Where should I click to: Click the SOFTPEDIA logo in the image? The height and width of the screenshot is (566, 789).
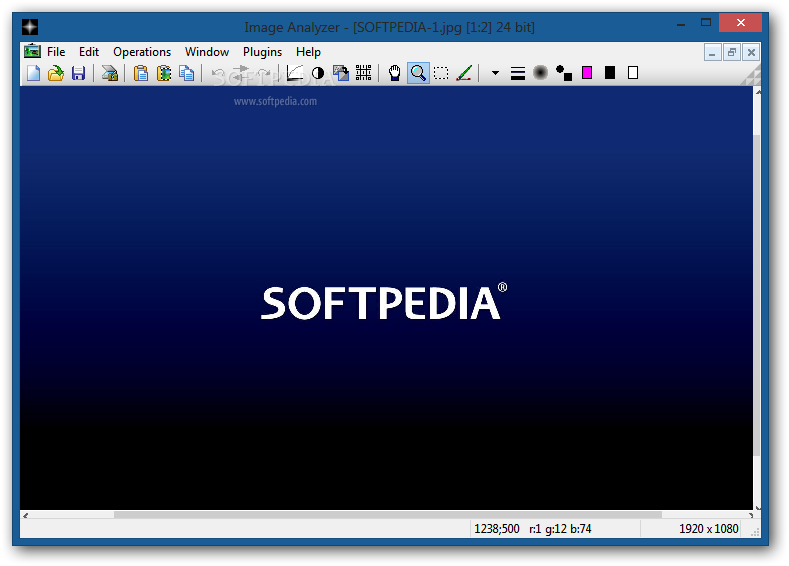tap(384, 301)
